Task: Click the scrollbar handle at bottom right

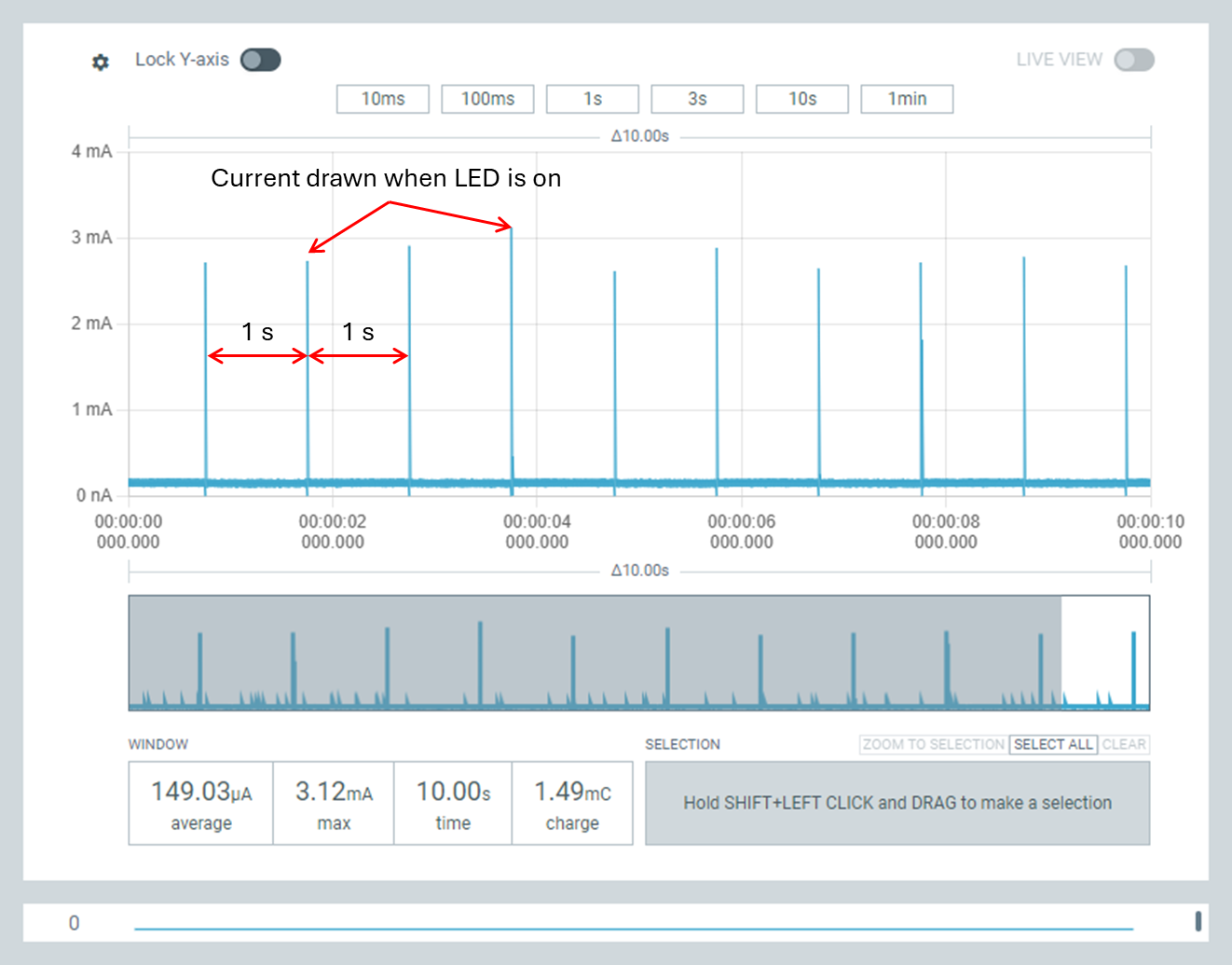Action: point(1198,922)
